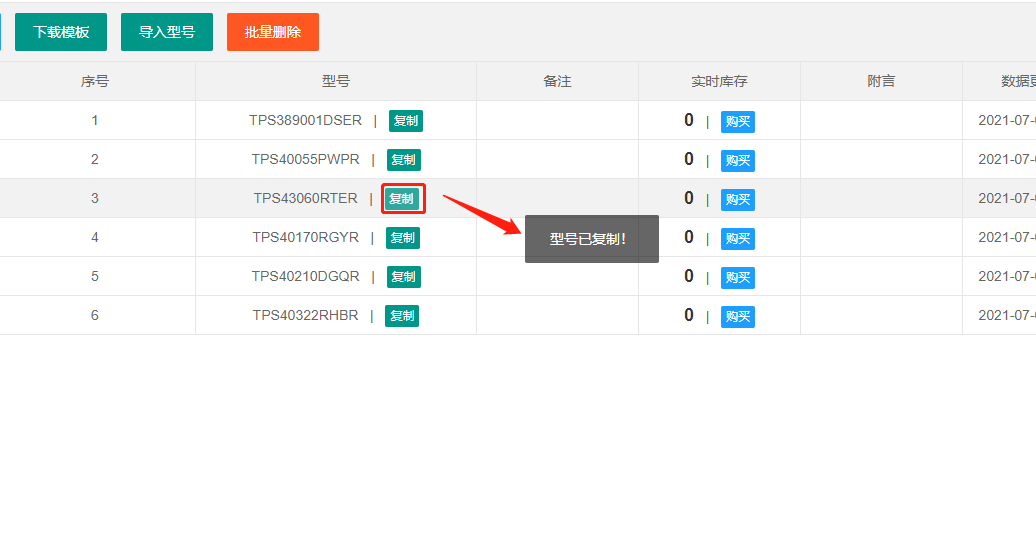Copy model TPS40170RGYR with 复制
Image resolution: width=1036 pixels, height=540 pixels.
[403, 238]
